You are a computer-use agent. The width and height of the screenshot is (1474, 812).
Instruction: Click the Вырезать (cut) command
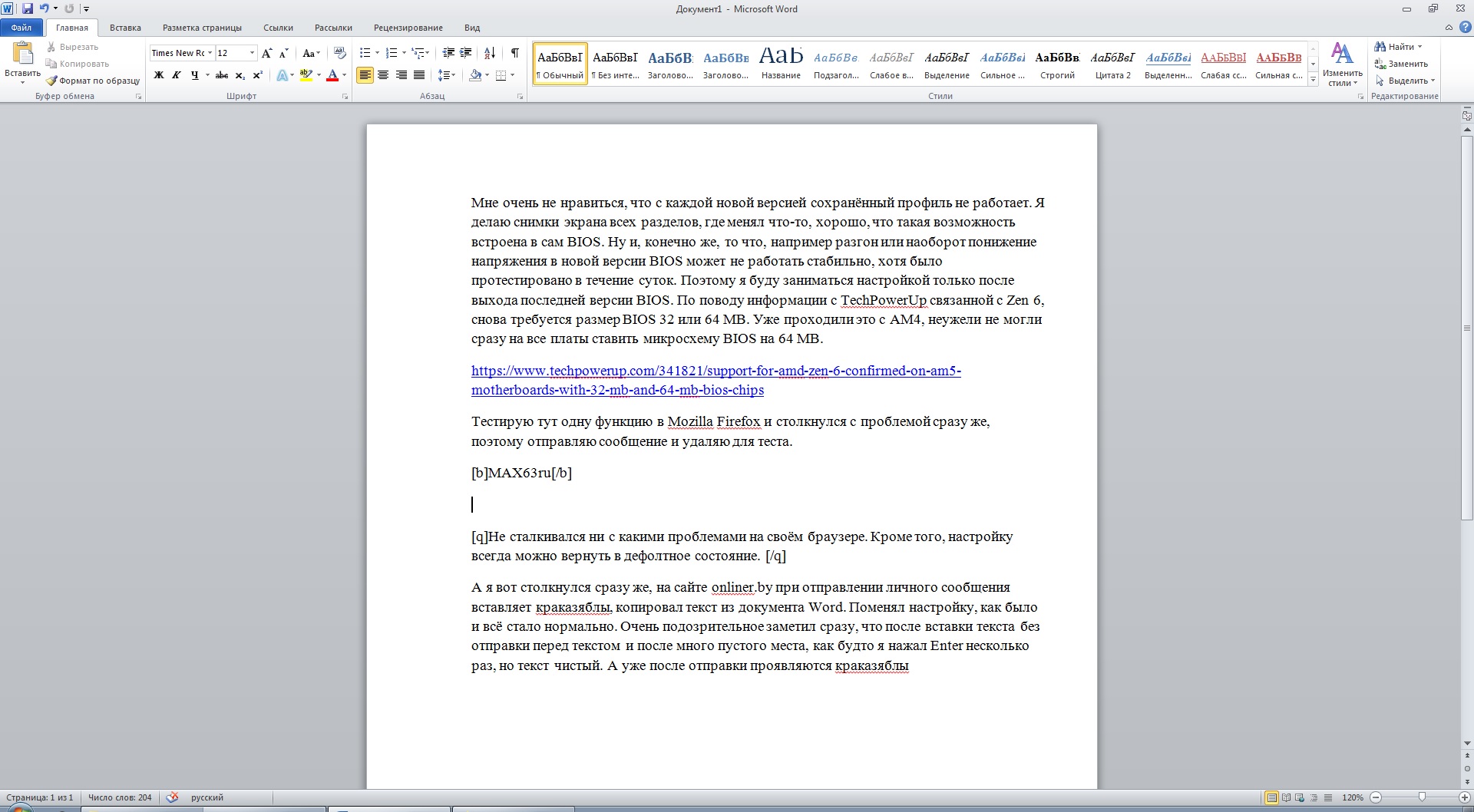72,47
